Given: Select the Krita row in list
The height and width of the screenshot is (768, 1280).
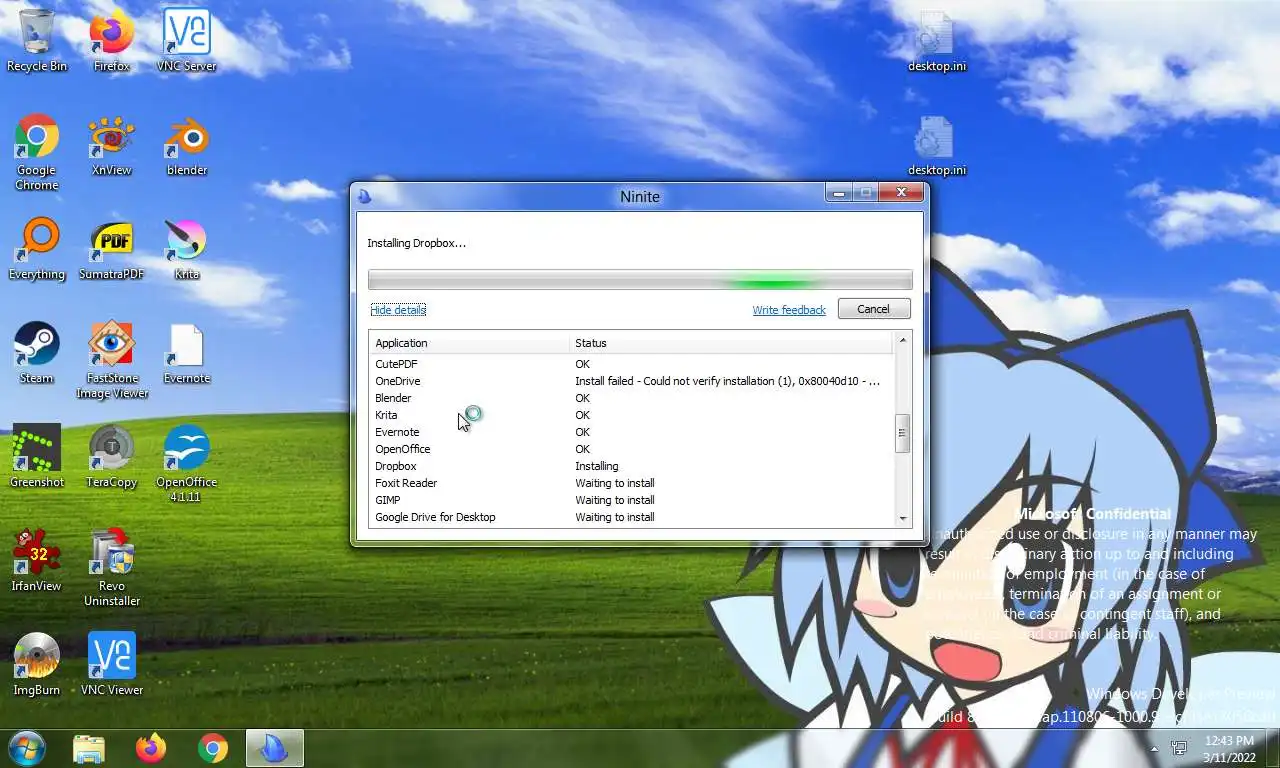Looking at the screenshot, I should (631, 415).
